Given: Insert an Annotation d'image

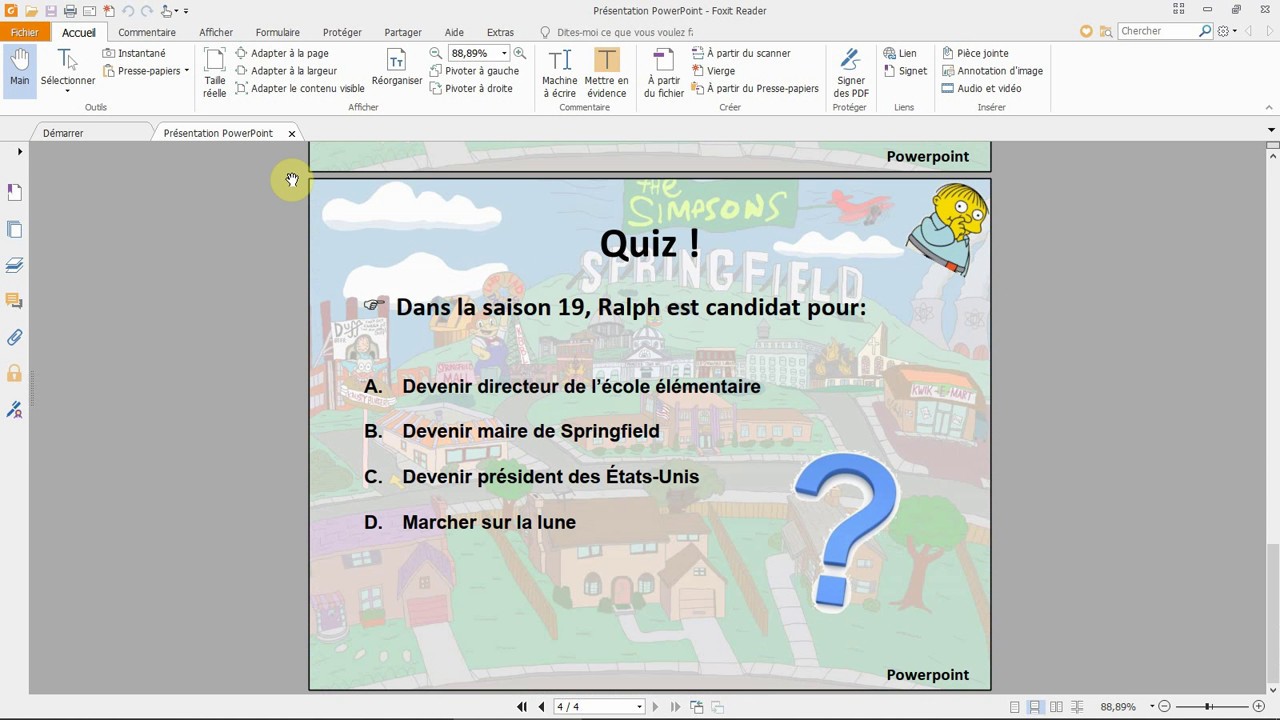Looking at the screenshot, I should coord(992,71).
